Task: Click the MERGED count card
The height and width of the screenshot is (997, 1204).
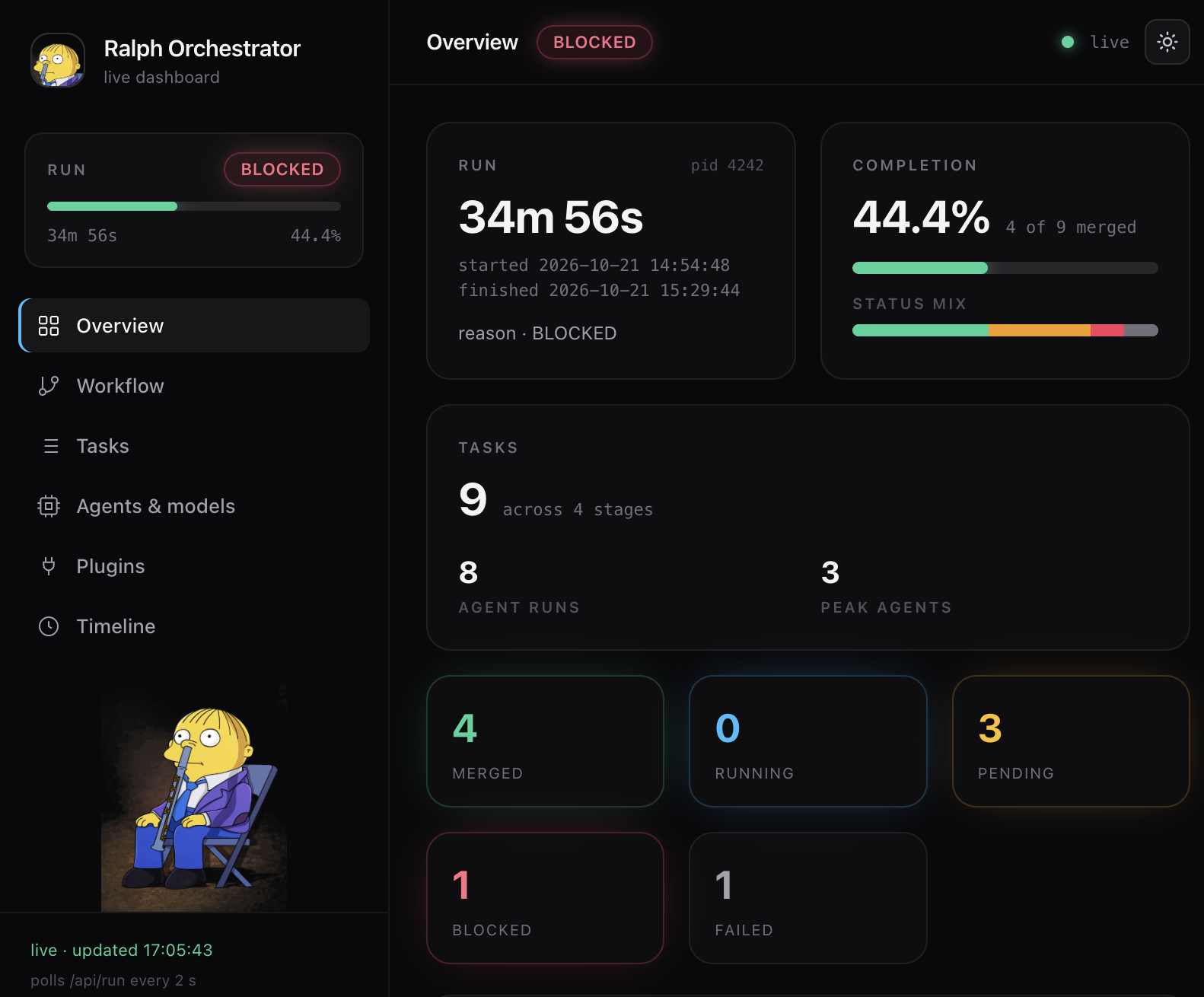Action: (x=546, y=741)
